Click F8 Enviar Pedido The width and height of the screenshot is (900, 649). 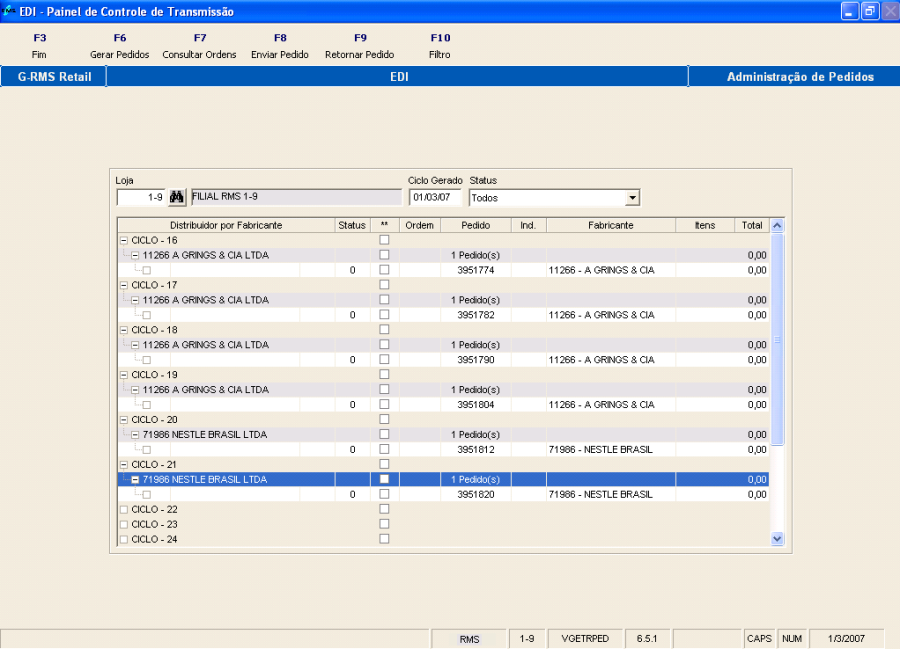coord(280,46)
